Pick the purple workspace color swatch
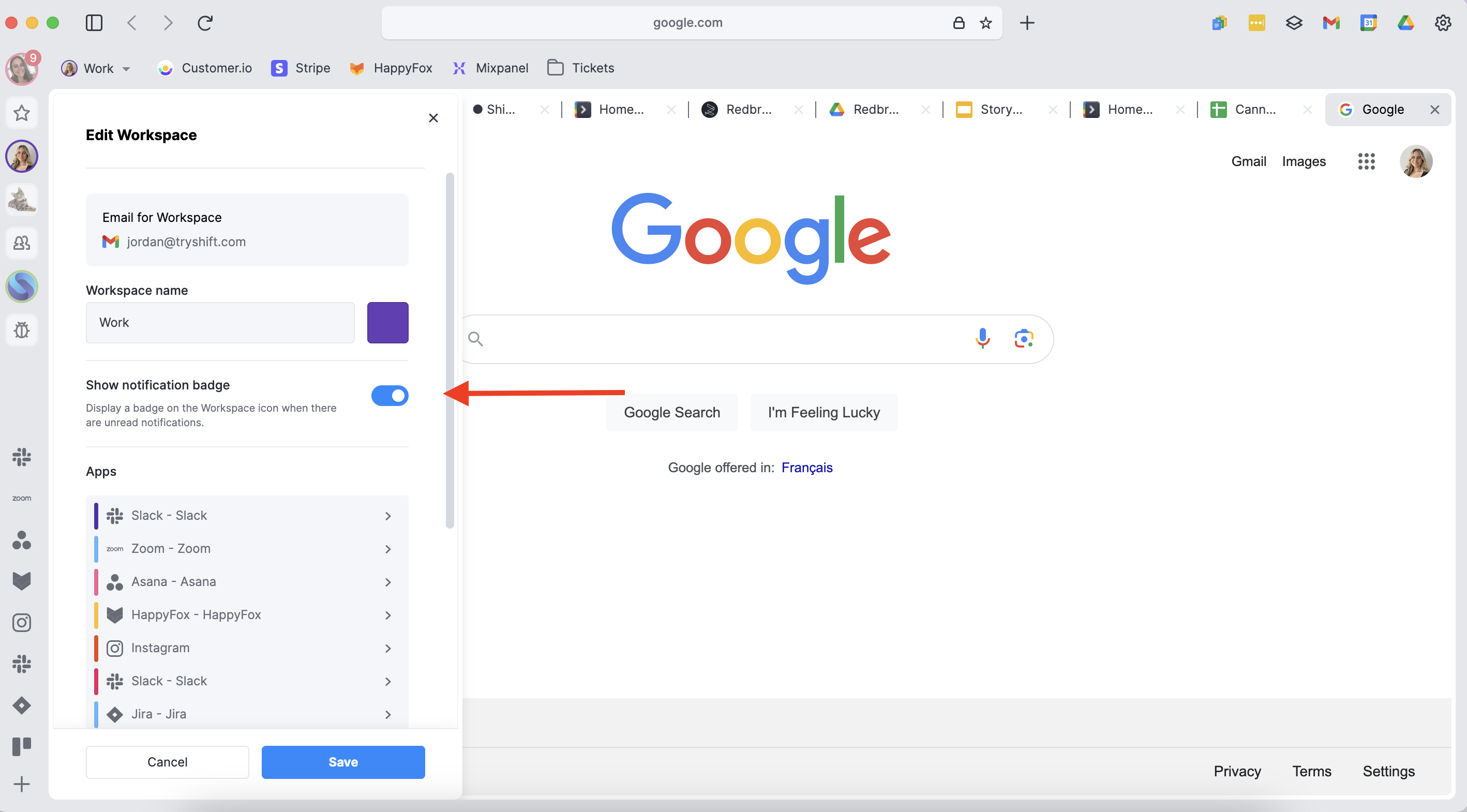Image resolution: width=1467 pixels, height=812 pixels. pyautogui.click(x=388, y=322)
